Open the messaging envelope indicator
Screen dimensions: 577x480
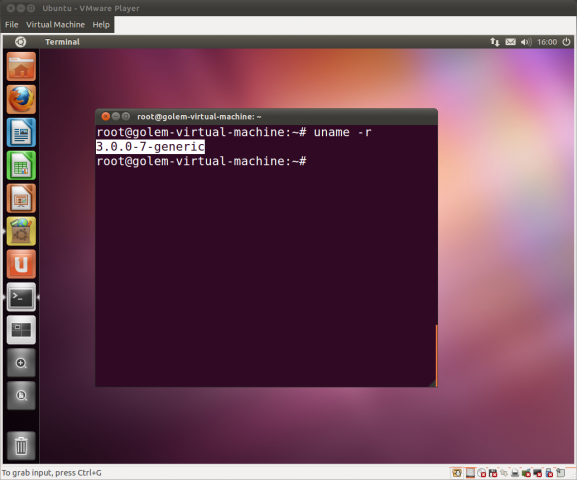[510, 42]
